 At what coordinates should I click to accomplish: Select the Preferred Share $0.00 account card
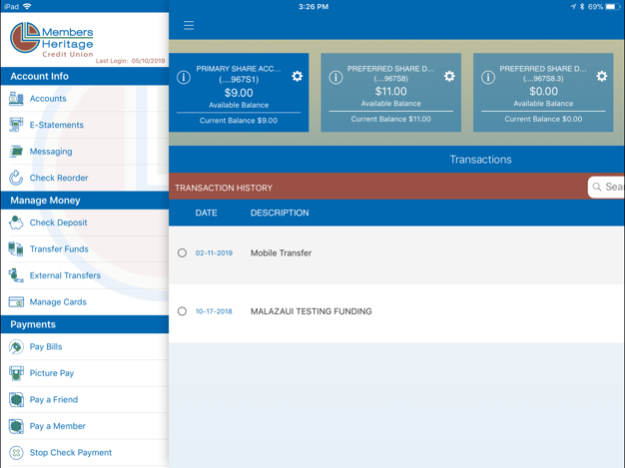(543, 92)
